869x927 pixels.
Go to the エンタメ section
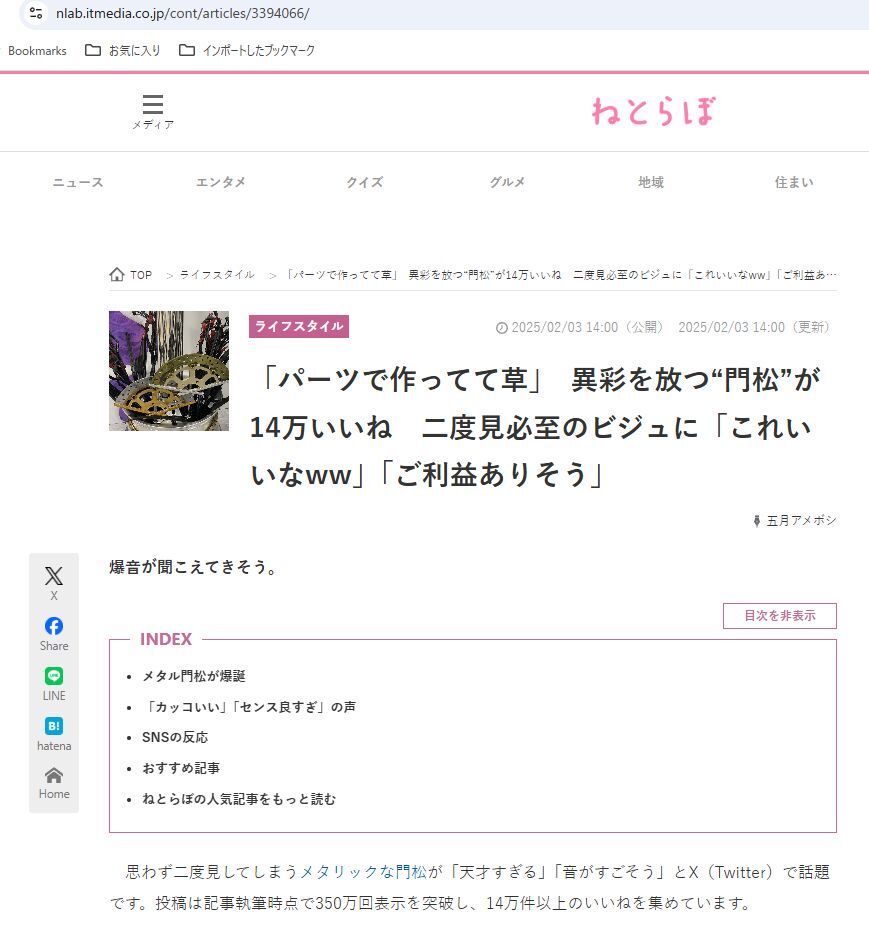pyautogui.click(x=221, y=182)
